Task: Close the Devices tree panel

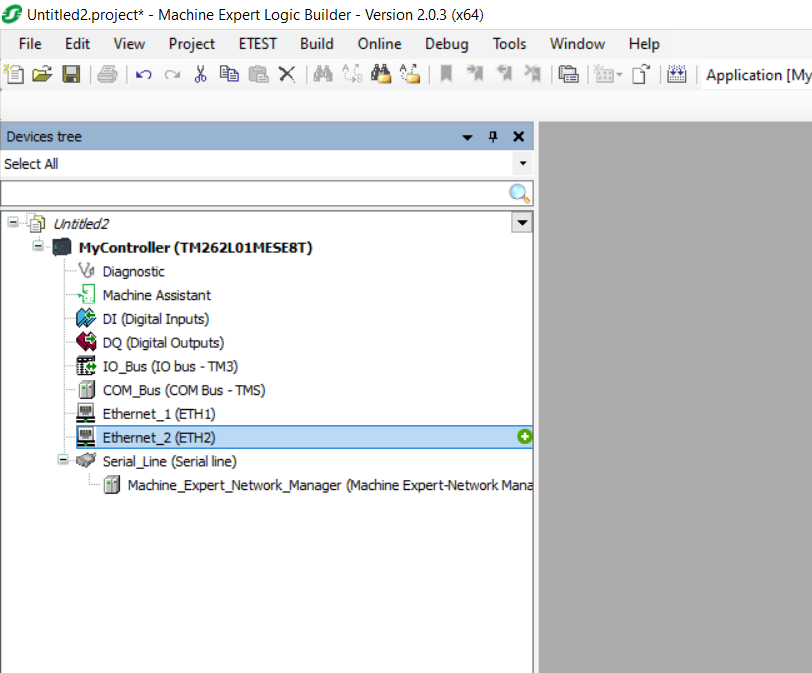Action: (518, 137)
